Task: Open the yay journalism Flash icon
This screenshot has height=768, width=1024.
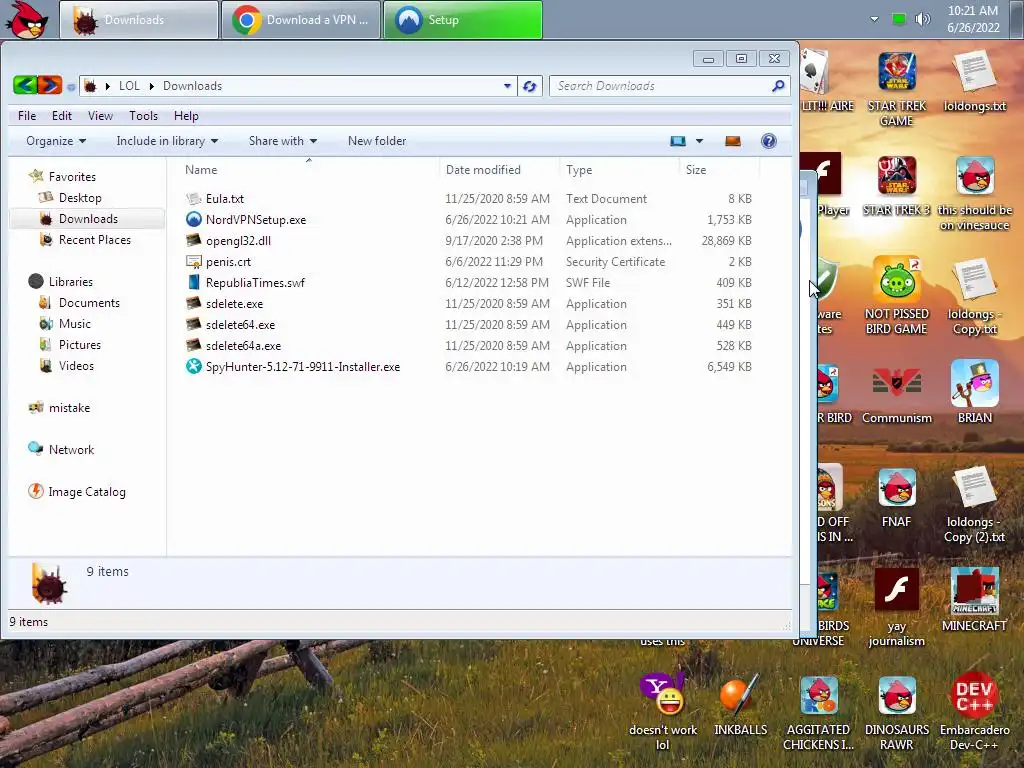Action: (897, 590)
